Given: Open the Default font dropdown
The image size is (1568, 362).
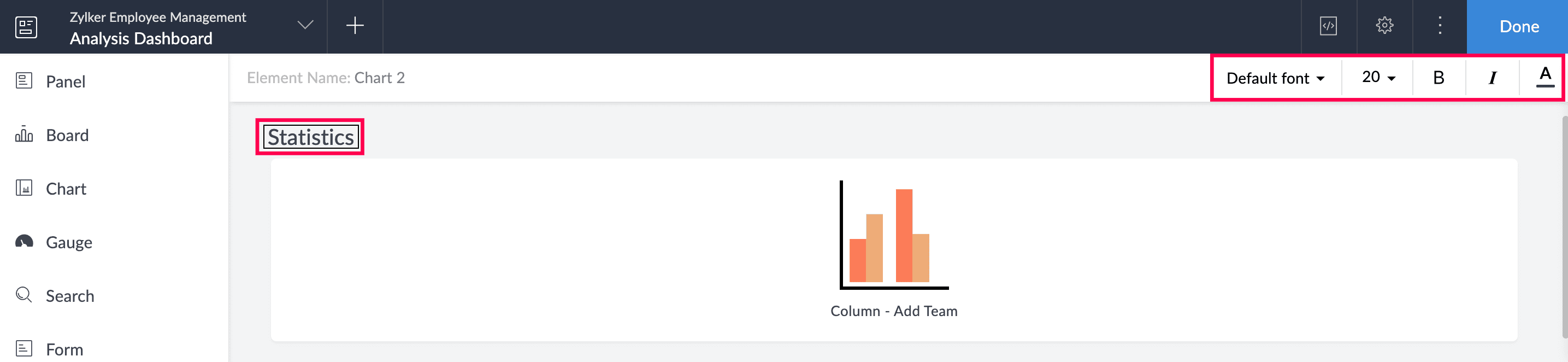Looking at the screenshot, I should [x=1275, y=78].
